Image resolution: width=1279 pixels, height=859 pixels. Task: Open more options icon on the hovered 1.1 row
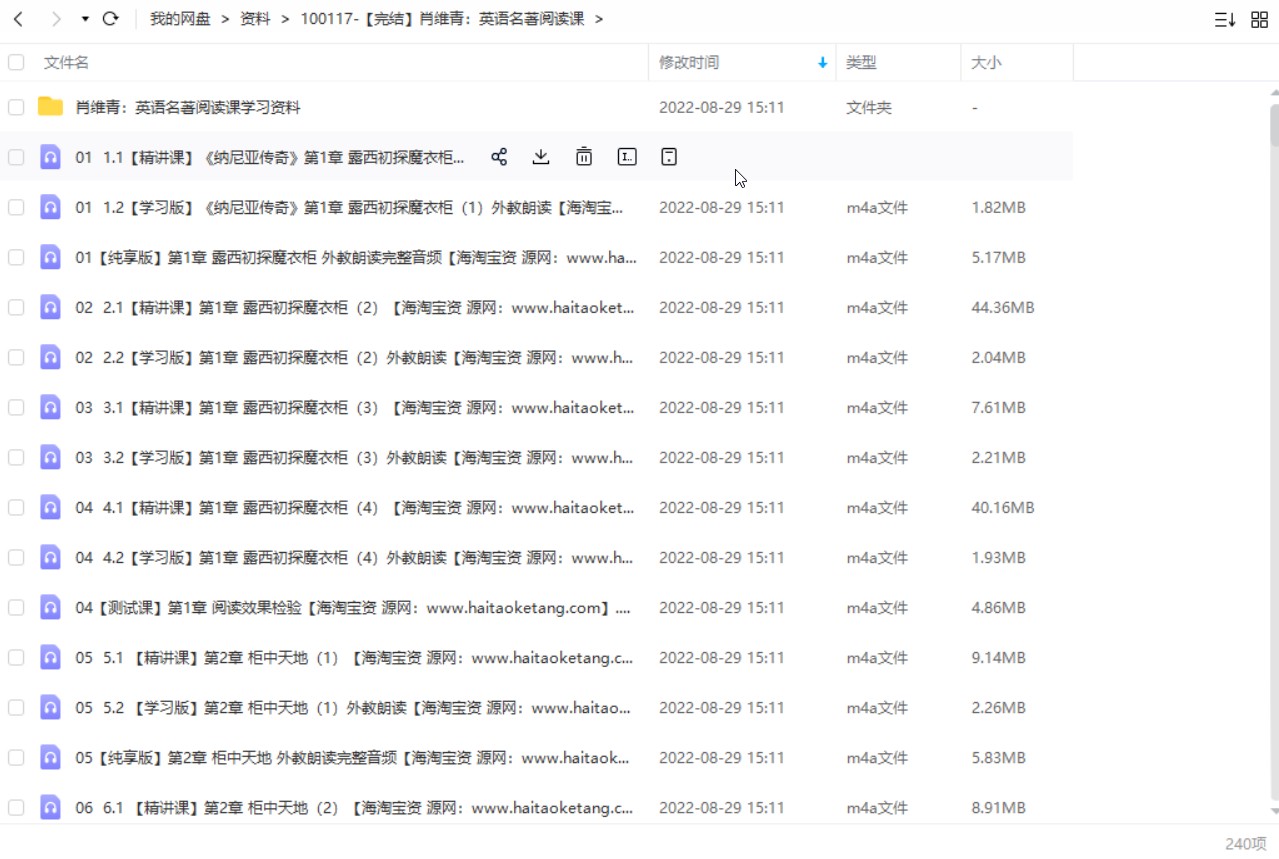coord(669,156)
